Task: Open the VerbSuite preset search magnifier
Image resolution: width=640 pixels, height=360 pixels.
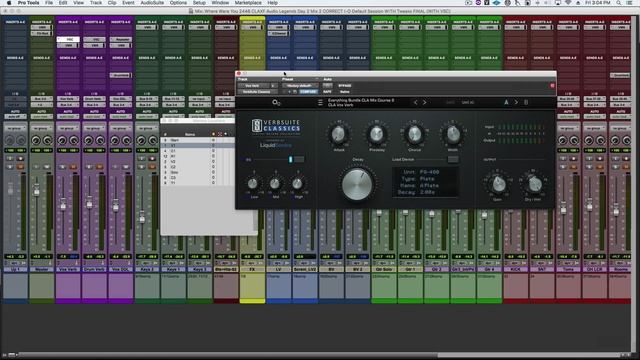Action: [x=276, y=103]
